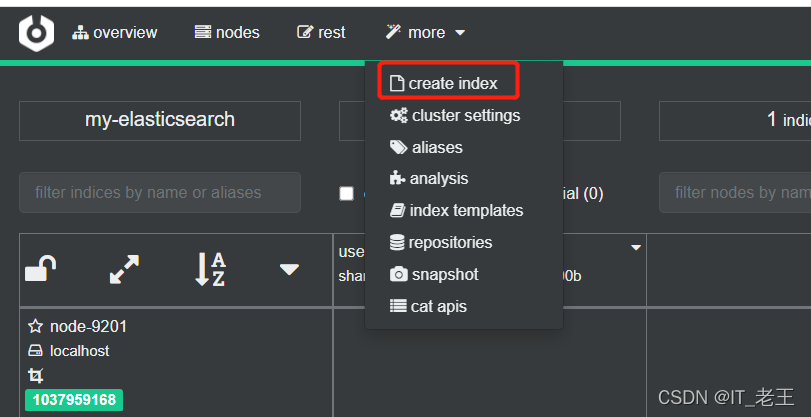Screen dimensions: 811x417
Task: Focus the filter indices by name field
Action: pyautogui.click(x=159, y=192)
